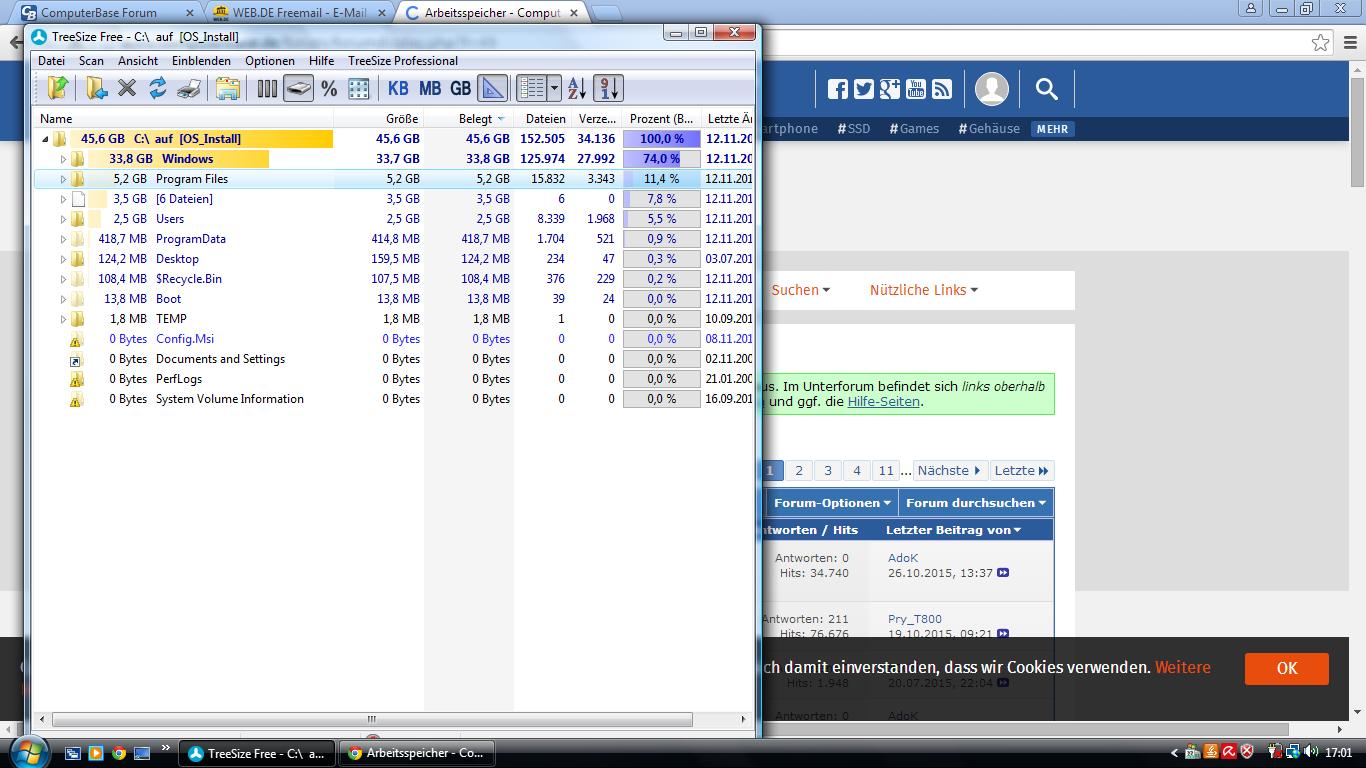Viewport: 1366px width, 768px height.
Task: Click the scan/select directory folder icon
Action: click(x=58, y=88)
